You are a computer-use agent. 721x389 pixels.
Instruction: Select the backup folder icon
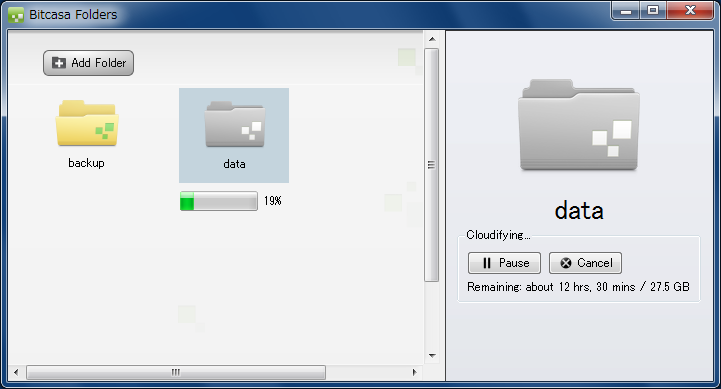point(87,123)
